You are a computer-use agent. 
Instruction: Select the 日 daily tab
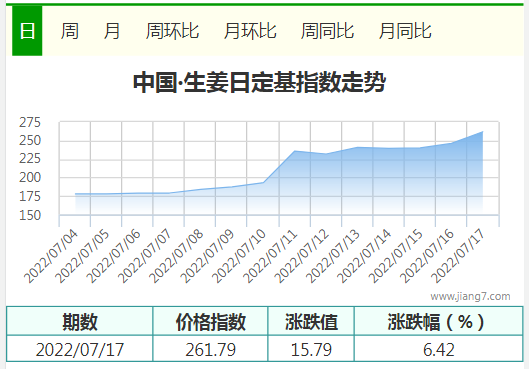27,31
